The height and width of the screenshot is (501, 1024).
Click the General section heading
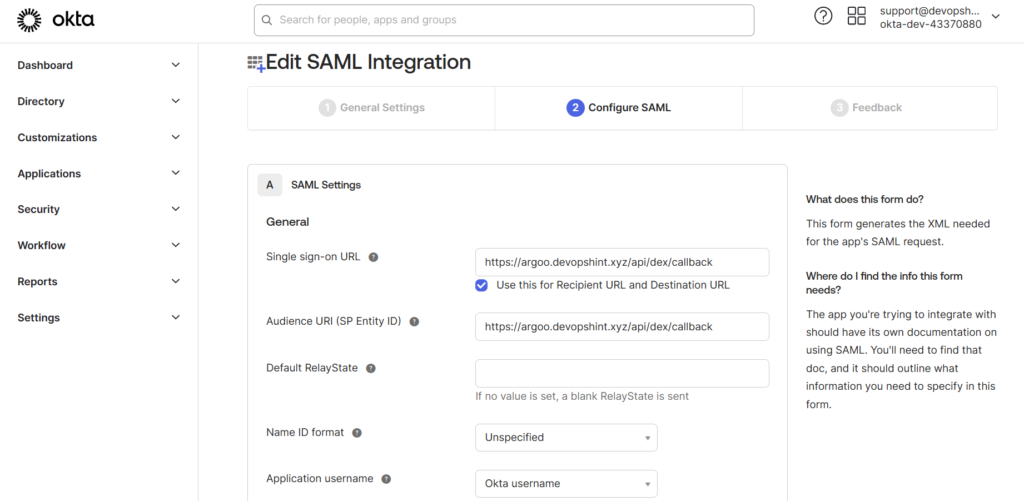(x=287, y=222)
